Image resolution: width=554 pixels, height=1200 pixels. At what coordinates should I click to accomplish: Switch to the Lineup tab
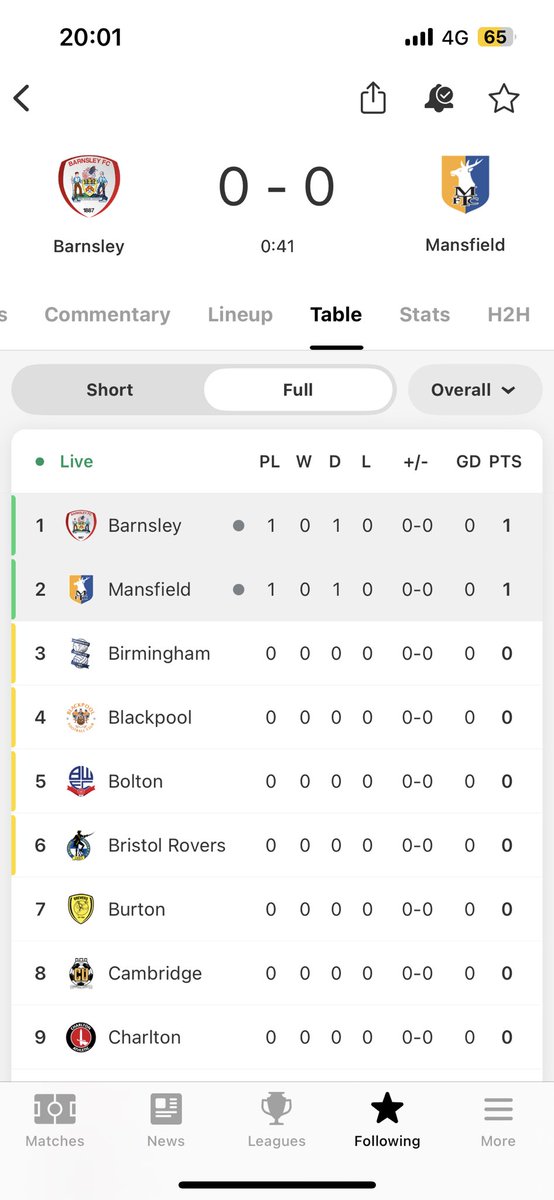click(x=240, y=314)
